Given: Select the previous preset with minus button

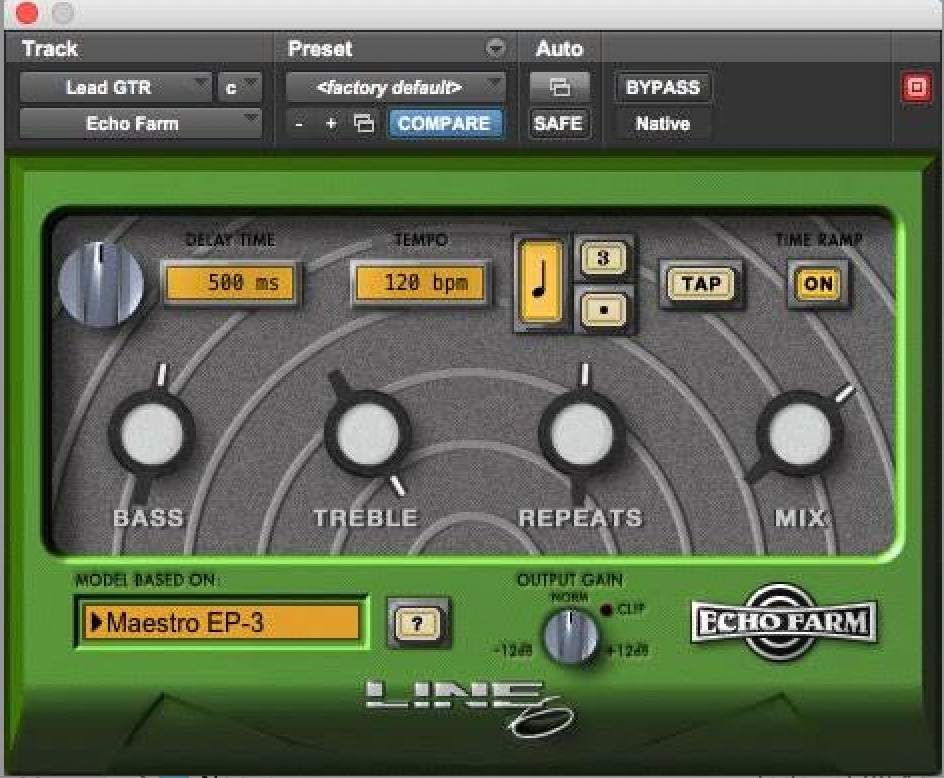Looking at the screenshot, I should [x=299, y=124].
